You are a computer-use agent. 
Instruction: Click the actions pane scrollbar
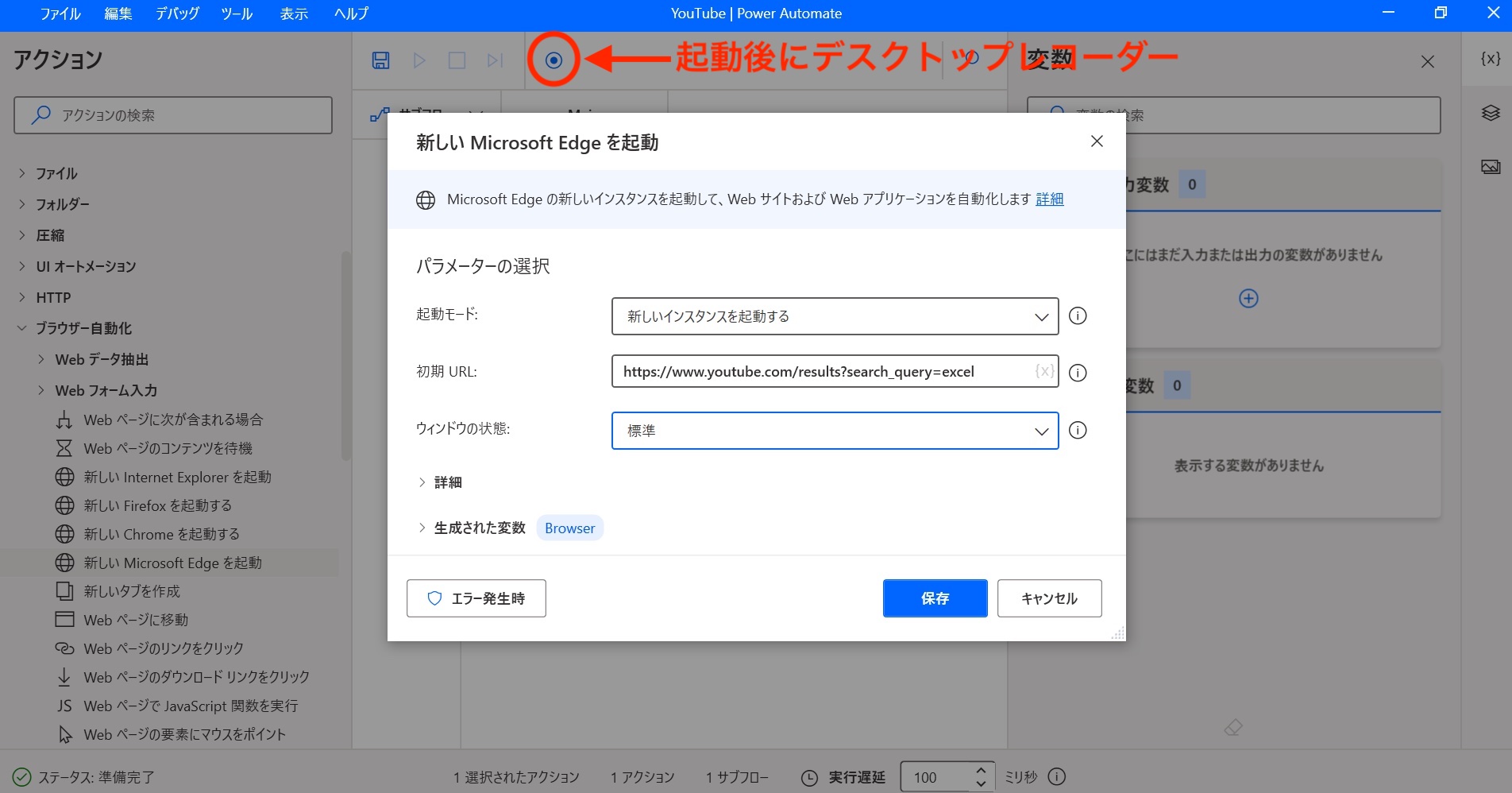point(345,356)
